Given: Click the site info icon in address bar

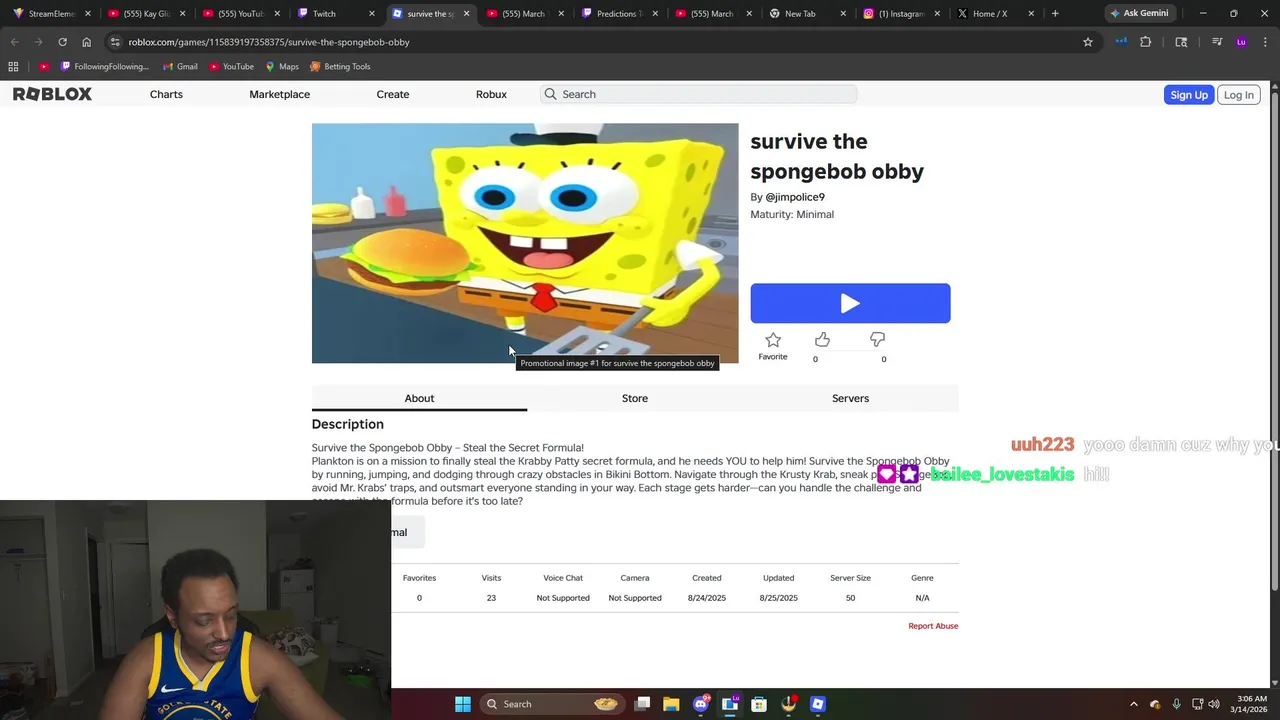Looking at the screenshot, I should [115, 42].
